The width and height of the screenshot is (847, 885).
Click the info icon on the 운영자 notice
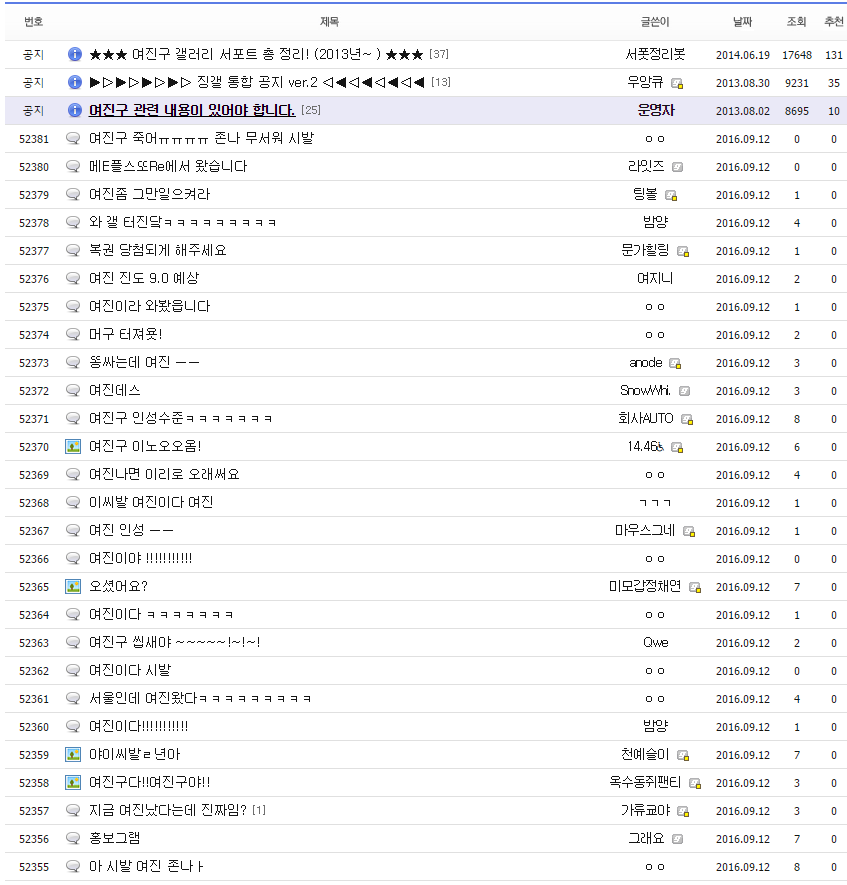[x=74, y=111]
